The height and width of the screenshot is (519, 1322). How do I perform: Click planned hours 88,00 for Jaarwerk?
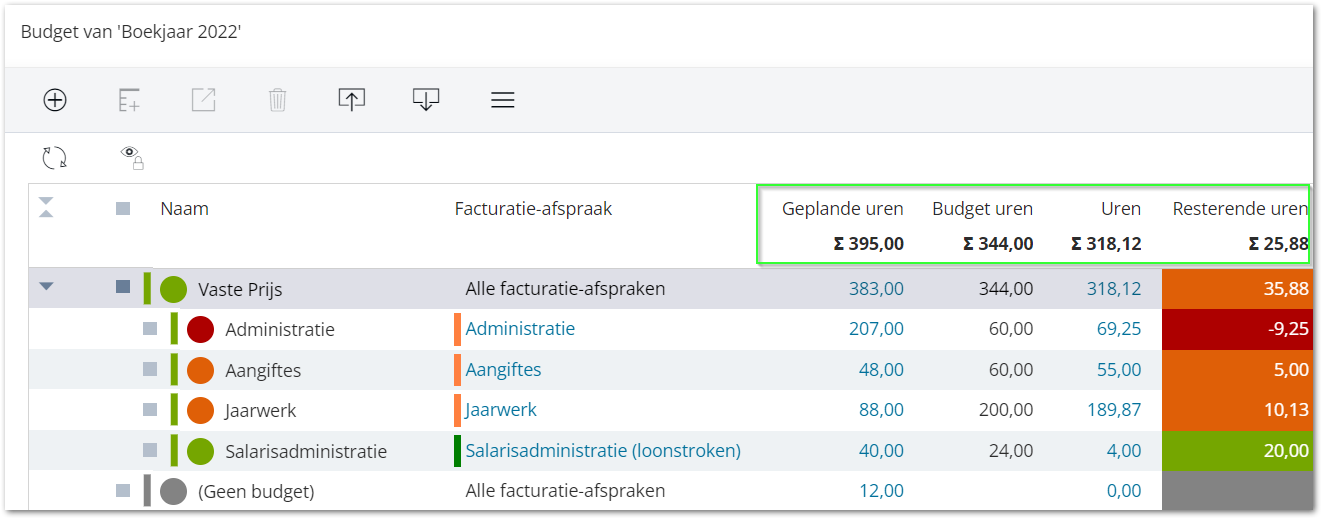[x=881, y=409]
